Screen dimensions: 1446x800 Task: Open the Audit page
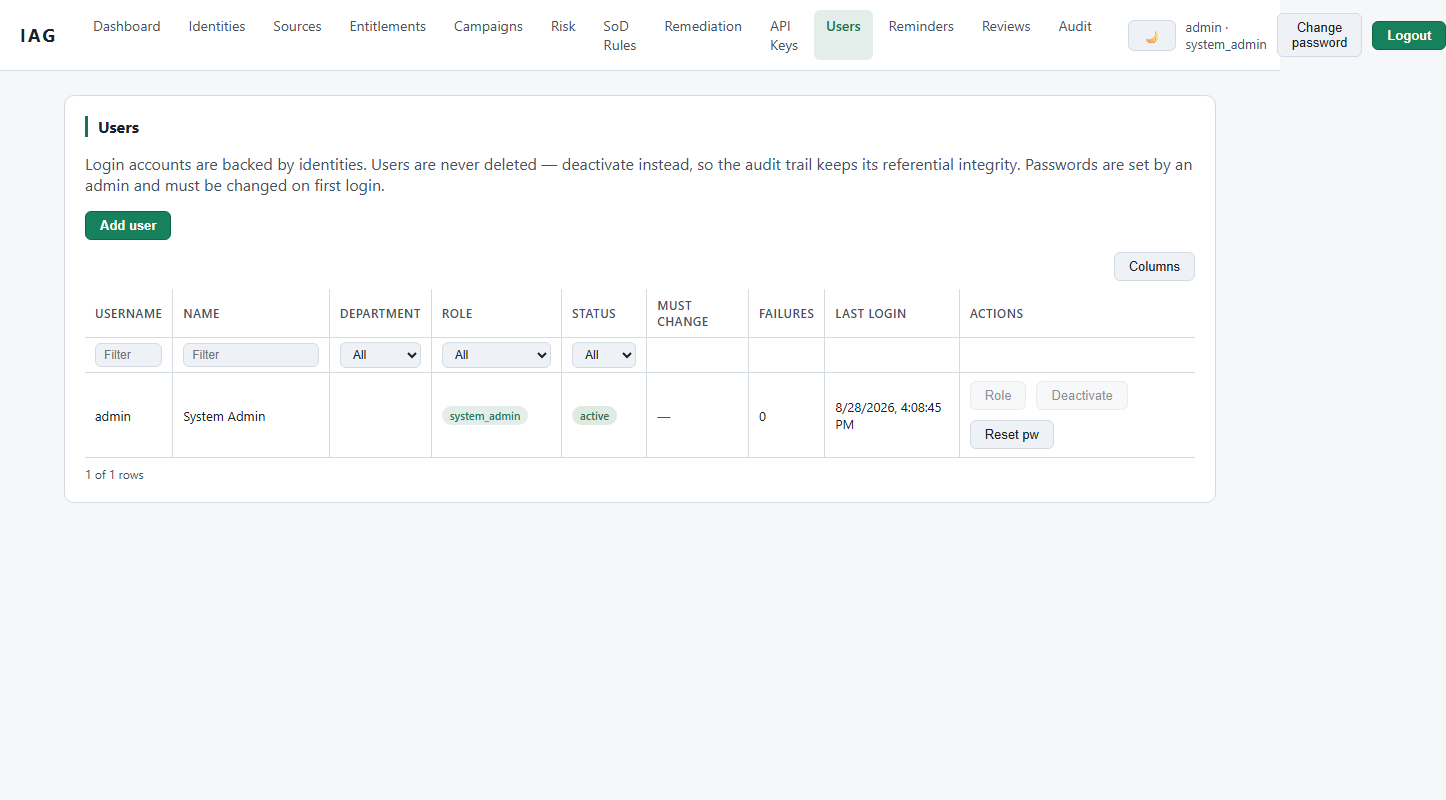point(1075,26)
